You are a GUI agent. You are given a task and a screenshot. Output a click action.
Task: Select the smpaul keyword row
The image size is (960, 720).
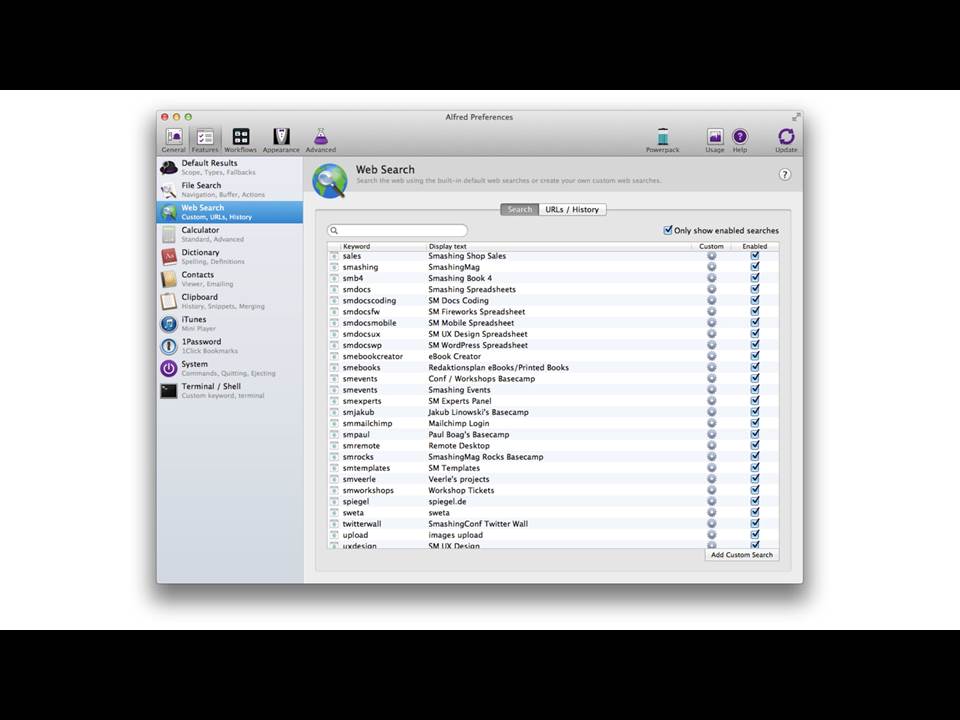point(553,434)
